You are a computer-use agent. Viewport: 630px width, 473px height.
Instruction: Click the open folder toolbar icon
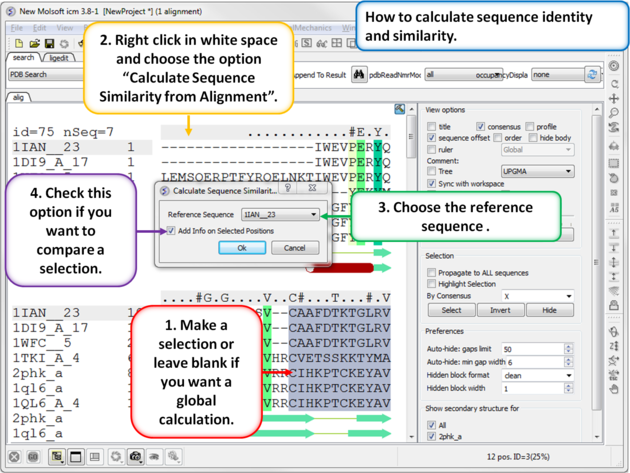(x=34, y=43)
